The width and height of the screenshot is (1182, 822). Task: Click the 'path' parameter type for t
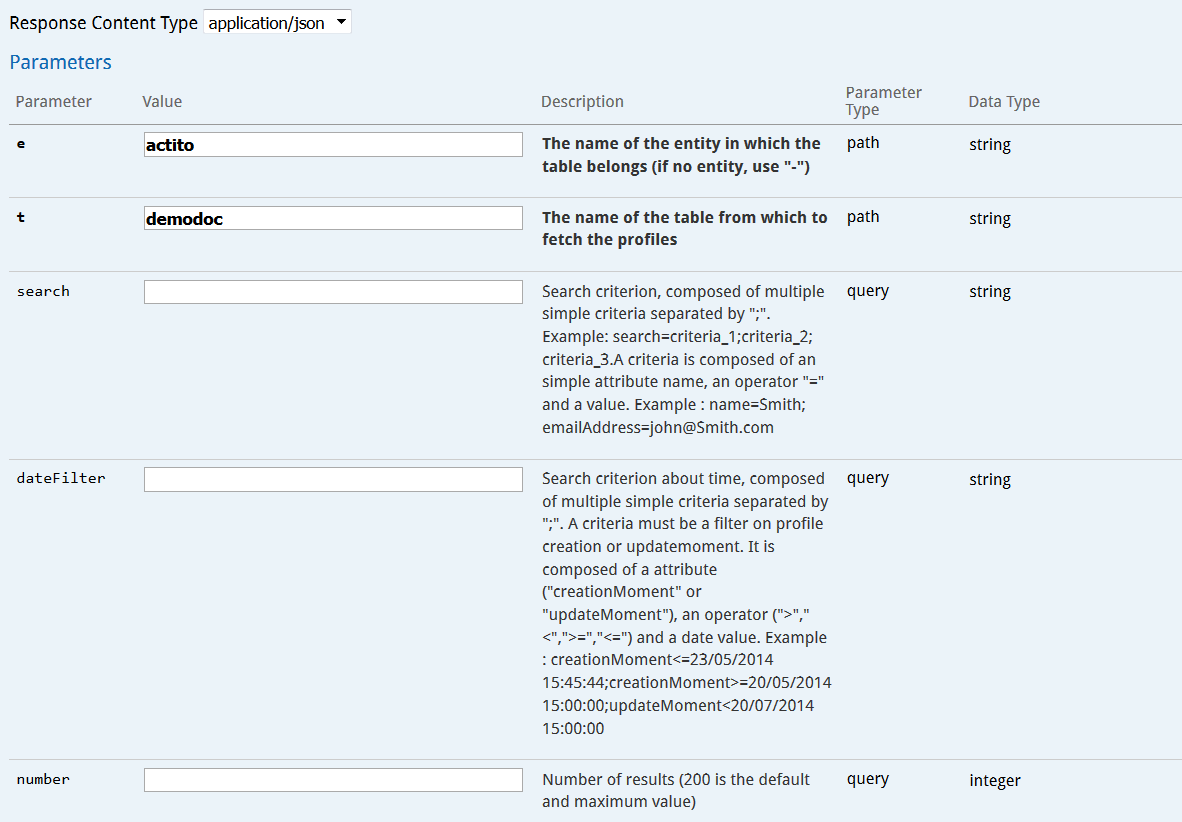pos(862,217)
